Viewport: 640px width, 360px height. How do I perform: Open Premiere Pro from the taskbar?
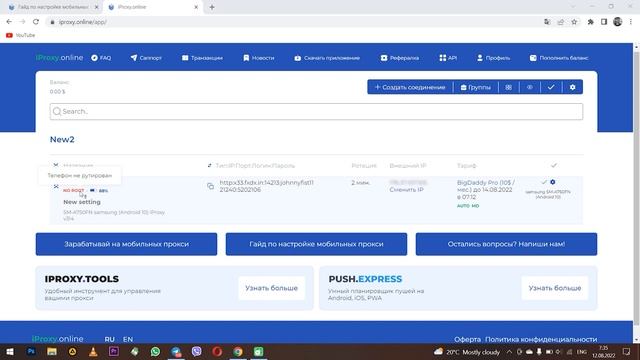click(x=114, y=351)
